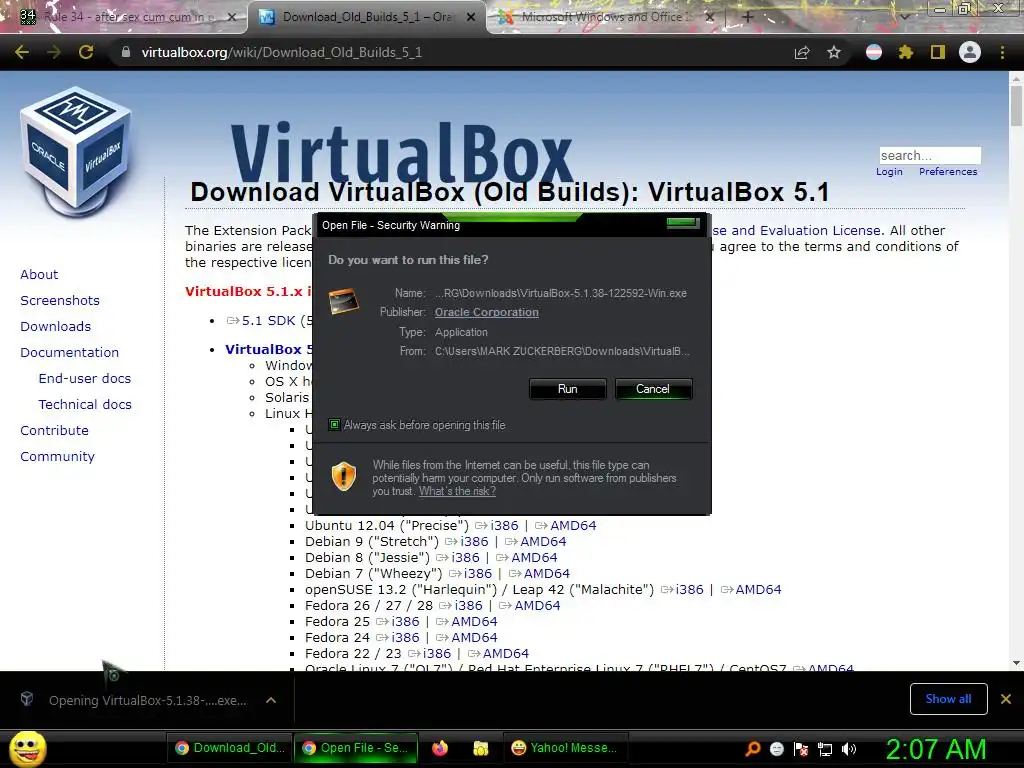Open Yahoo! Messenger from taskbar

point(565,748)
